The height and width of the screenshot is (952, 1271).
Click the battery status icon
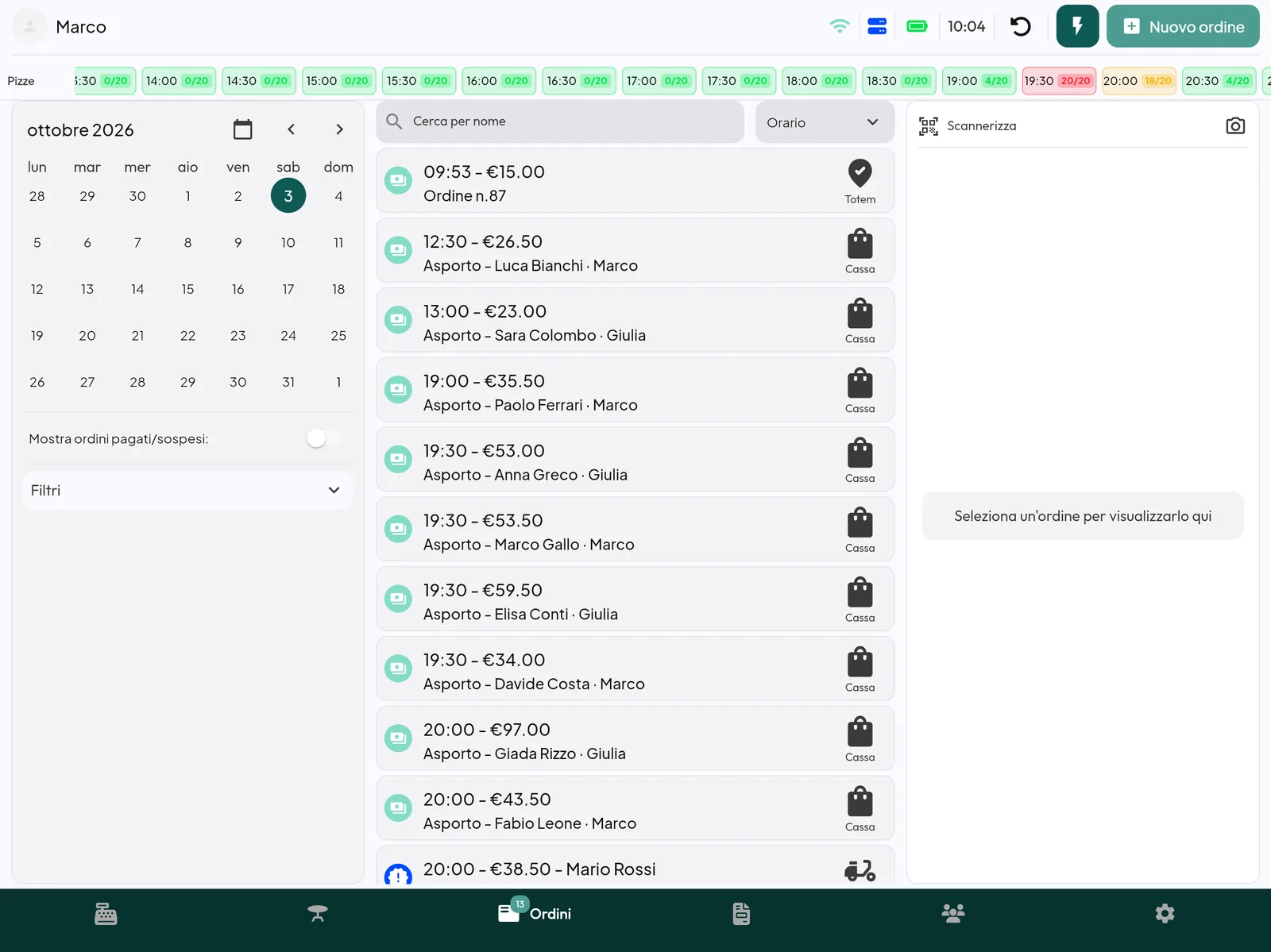917,26
